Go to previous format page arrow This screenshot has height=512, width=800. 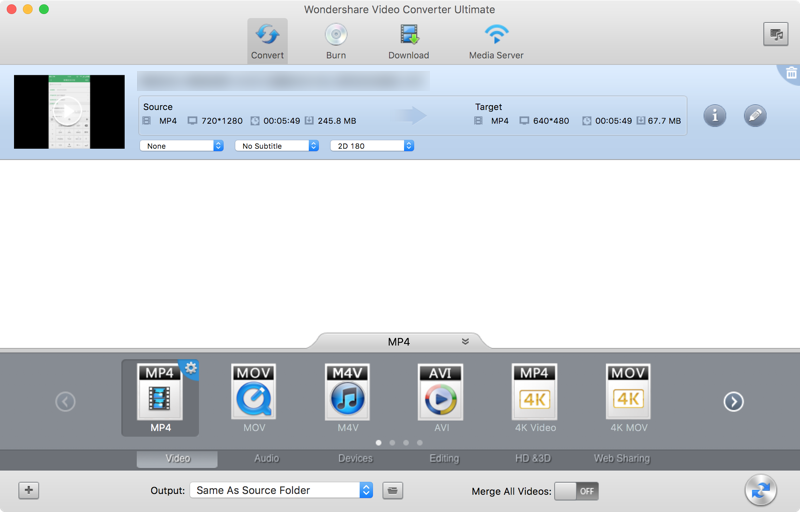[x=65, y=402]
